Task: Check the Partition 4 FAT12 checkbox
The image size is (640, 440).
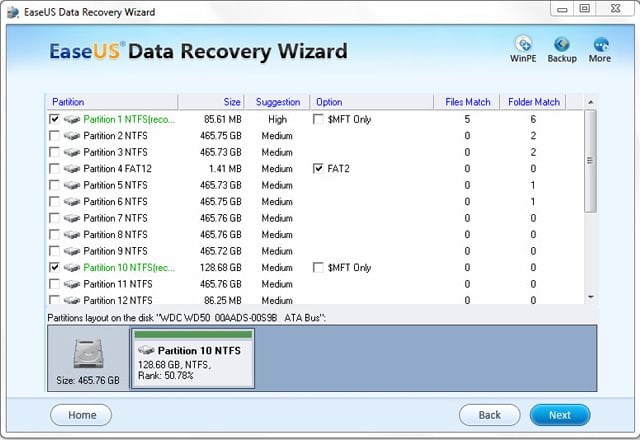Action: 54,169
